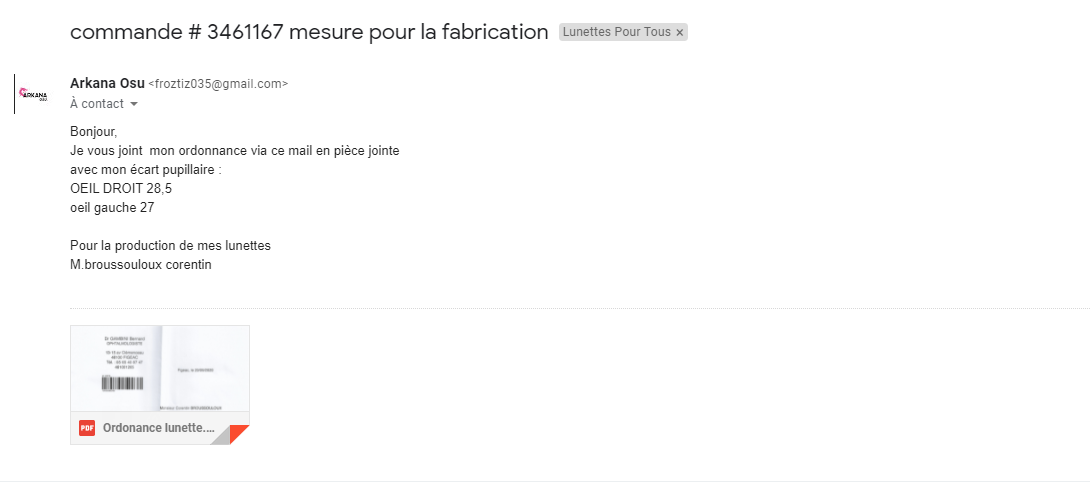Click the 'À contact' recipient text
The width and height of the screenshot is (1090, 499).
point(97,104)
